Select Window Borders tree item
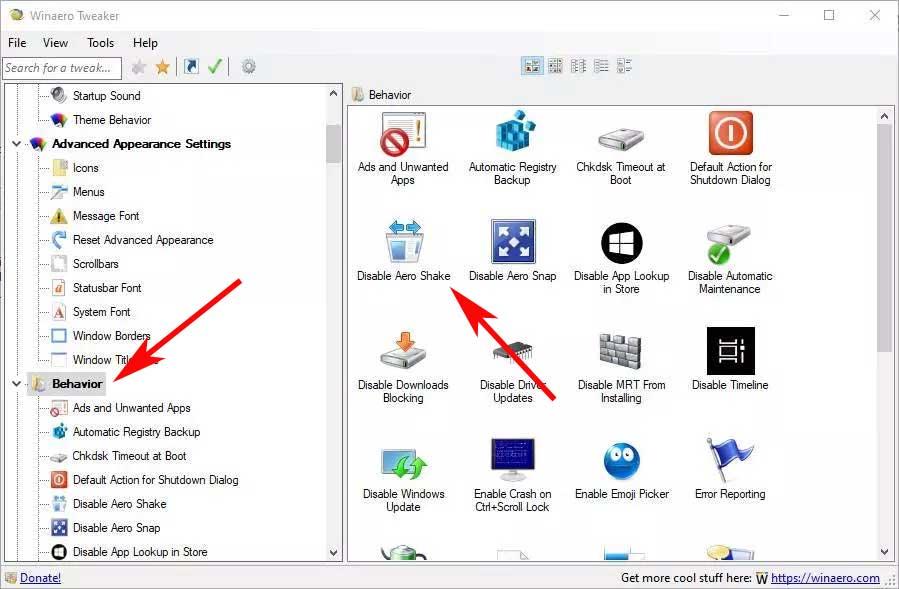The image size is (899, 589). click(111, 336)
